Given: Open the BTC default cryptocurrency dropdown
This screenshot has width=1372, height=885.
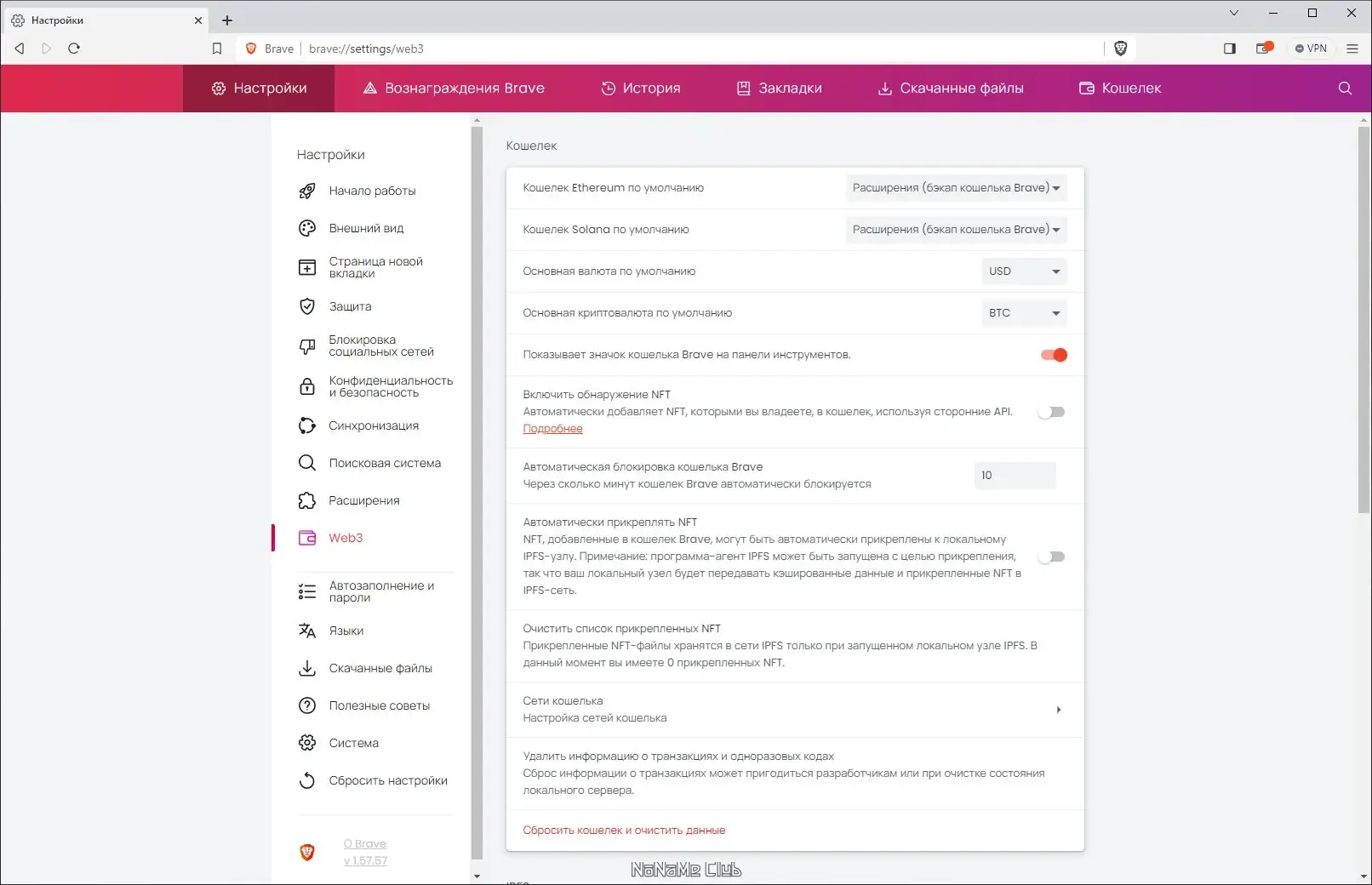Looking at the screenshot, I should pos(1024,313).
